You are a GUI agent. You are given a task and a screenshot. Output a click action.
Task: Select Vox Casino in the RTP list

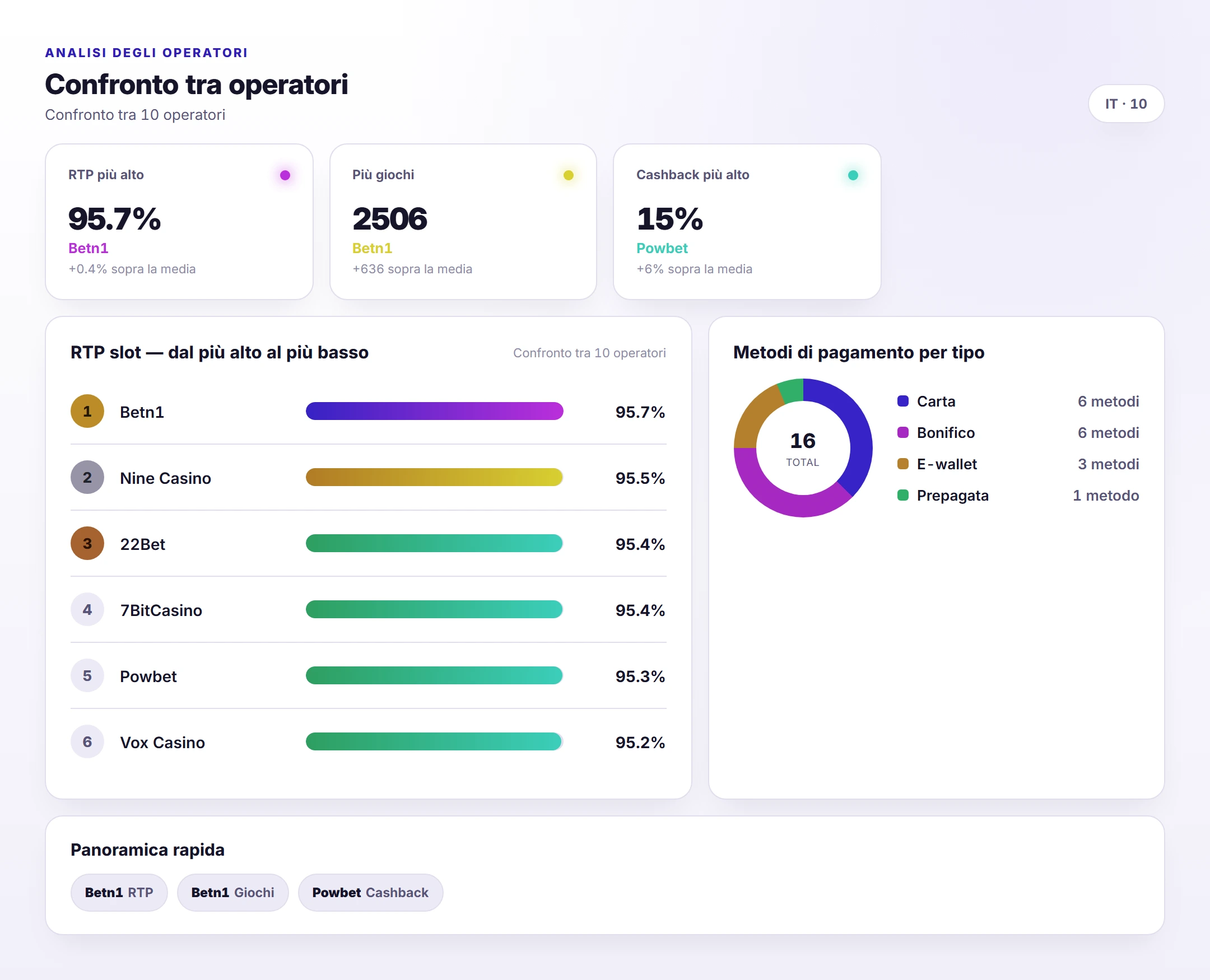click(162, 743)
